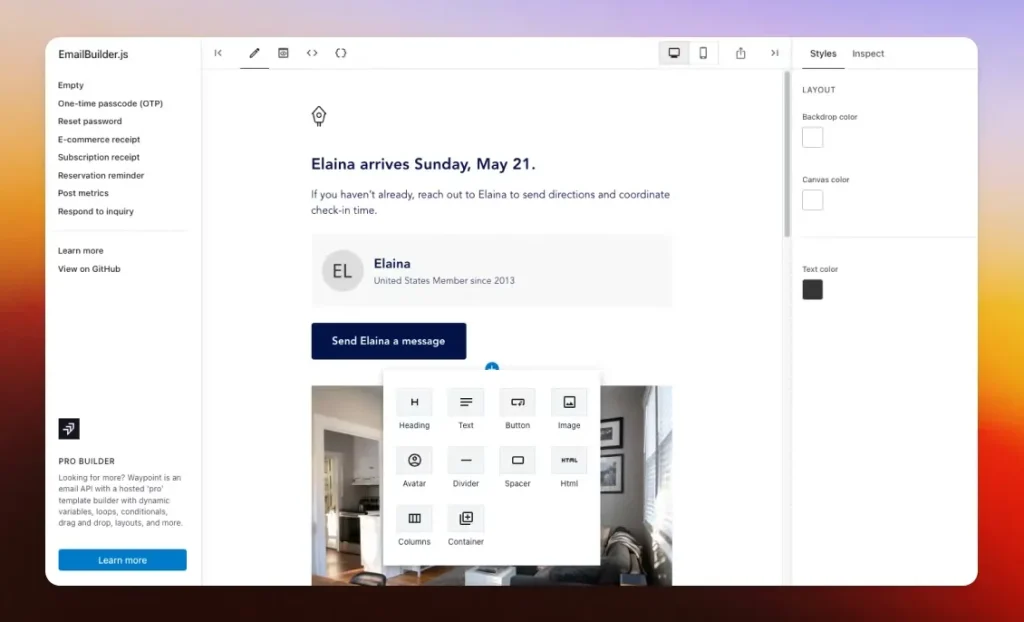The image size is (1024, 622).
Task: Switch to the Inspect tab
Action: (867, 54)
